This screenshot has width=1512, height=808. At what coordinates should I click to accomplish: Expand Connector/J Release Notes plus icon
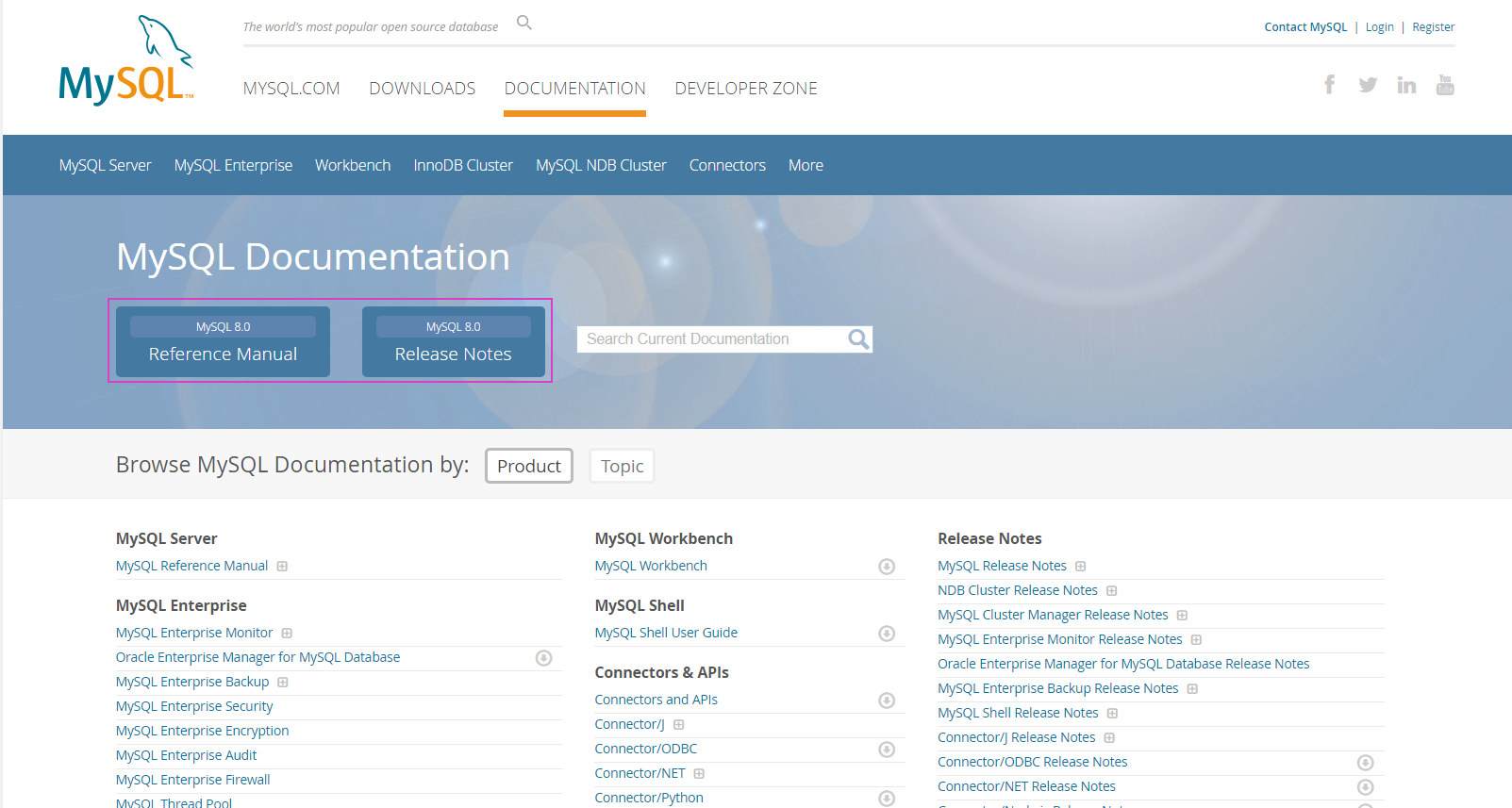tap(1109, 738)
